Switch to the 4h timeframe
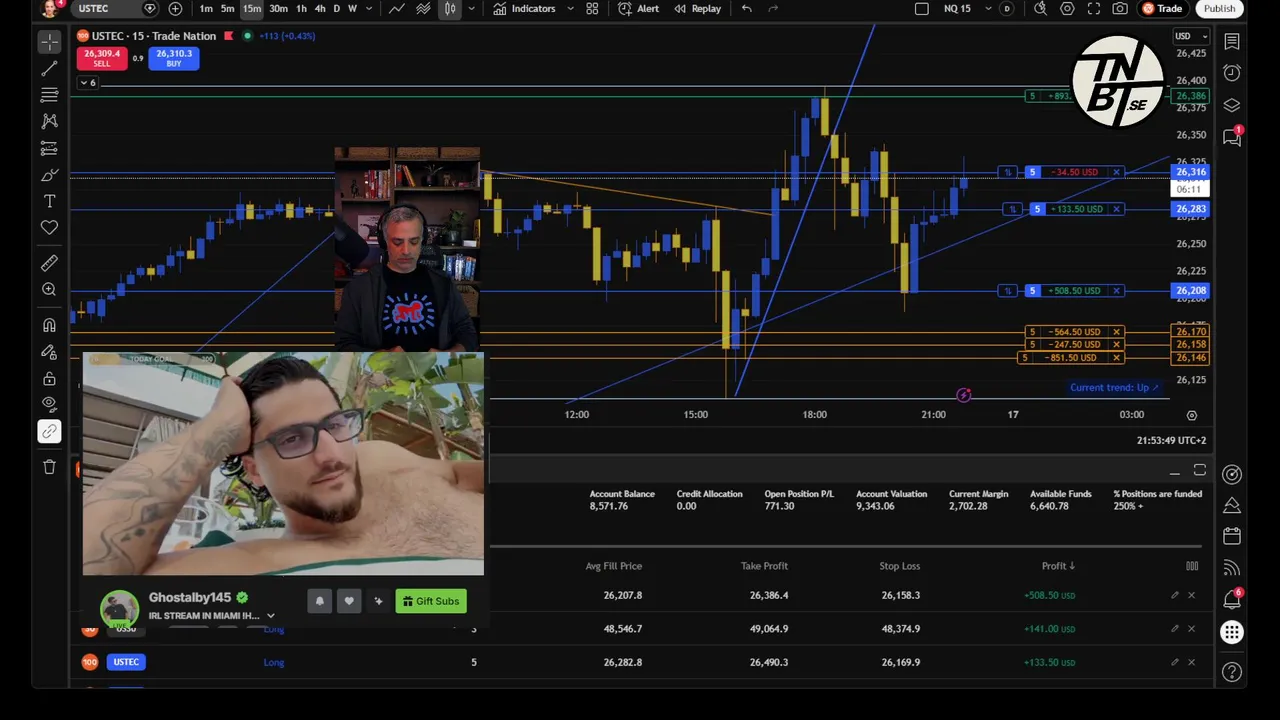1280x720 pixels. [x=320, y=9]
